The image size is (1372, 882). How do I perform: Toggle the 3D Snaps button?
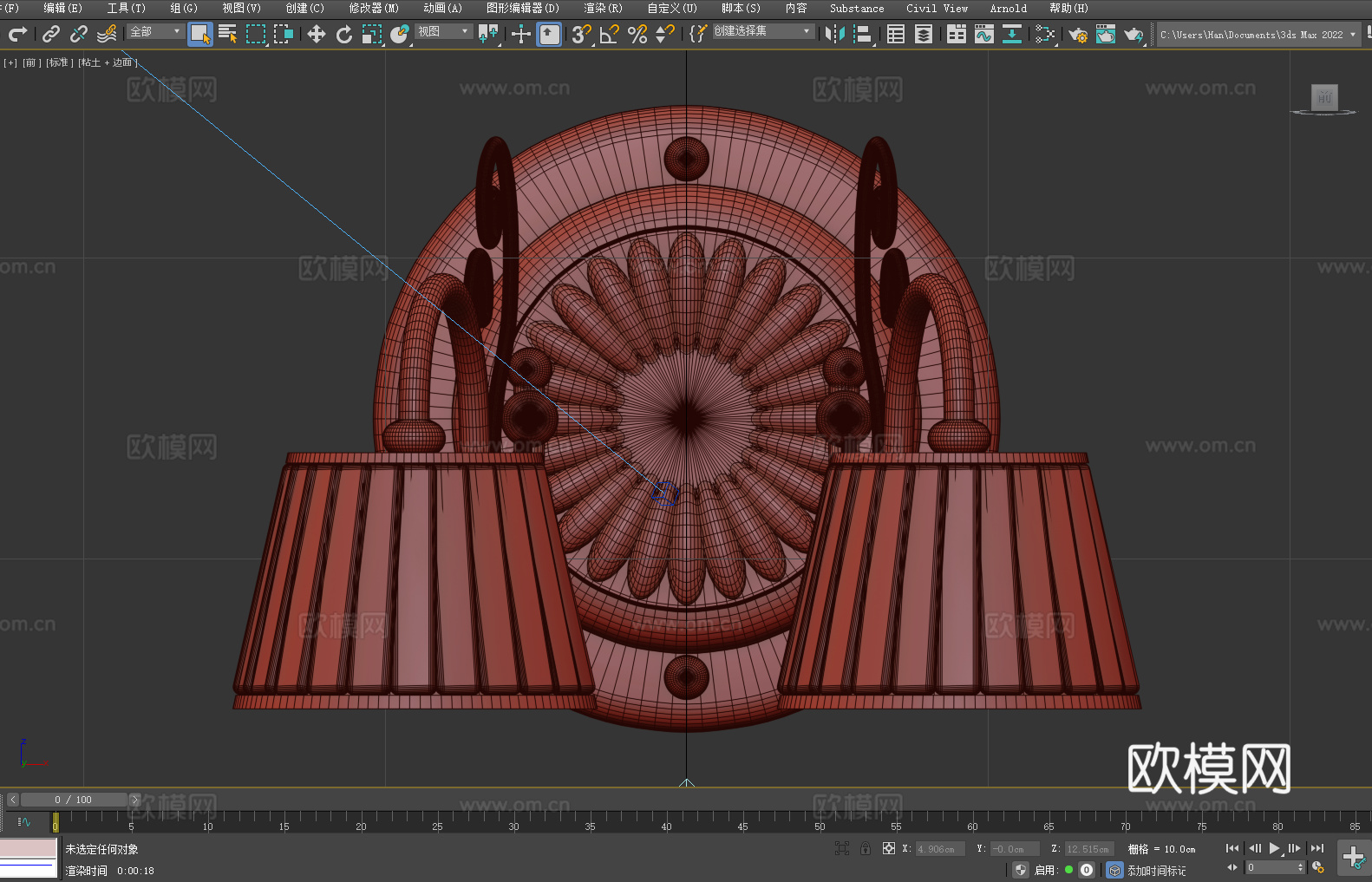click(581, 34)
